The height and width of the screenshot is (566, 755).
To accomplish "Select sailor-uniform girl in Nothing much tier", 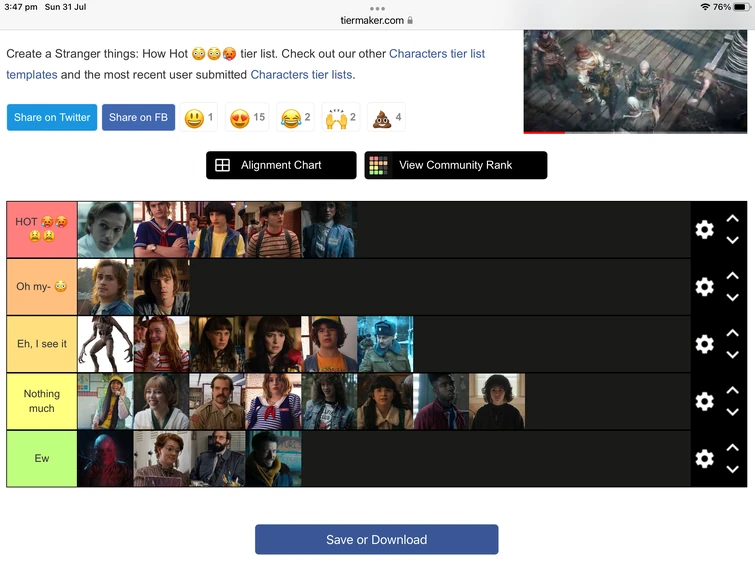I will pyautogui.click(x=273, y=401).
